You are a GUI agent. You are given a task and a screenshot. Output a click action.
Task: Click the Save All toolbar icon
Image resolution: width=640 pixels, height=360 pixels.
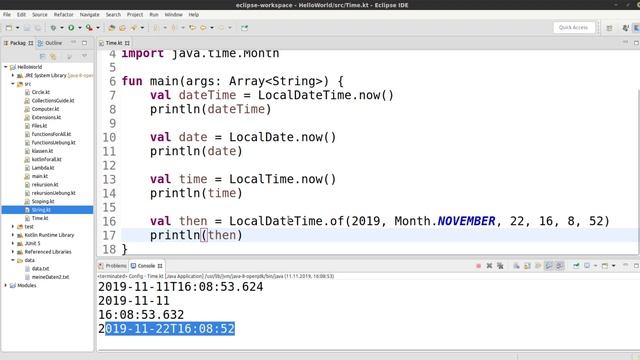pyautogui.click(x=37, y=28)
